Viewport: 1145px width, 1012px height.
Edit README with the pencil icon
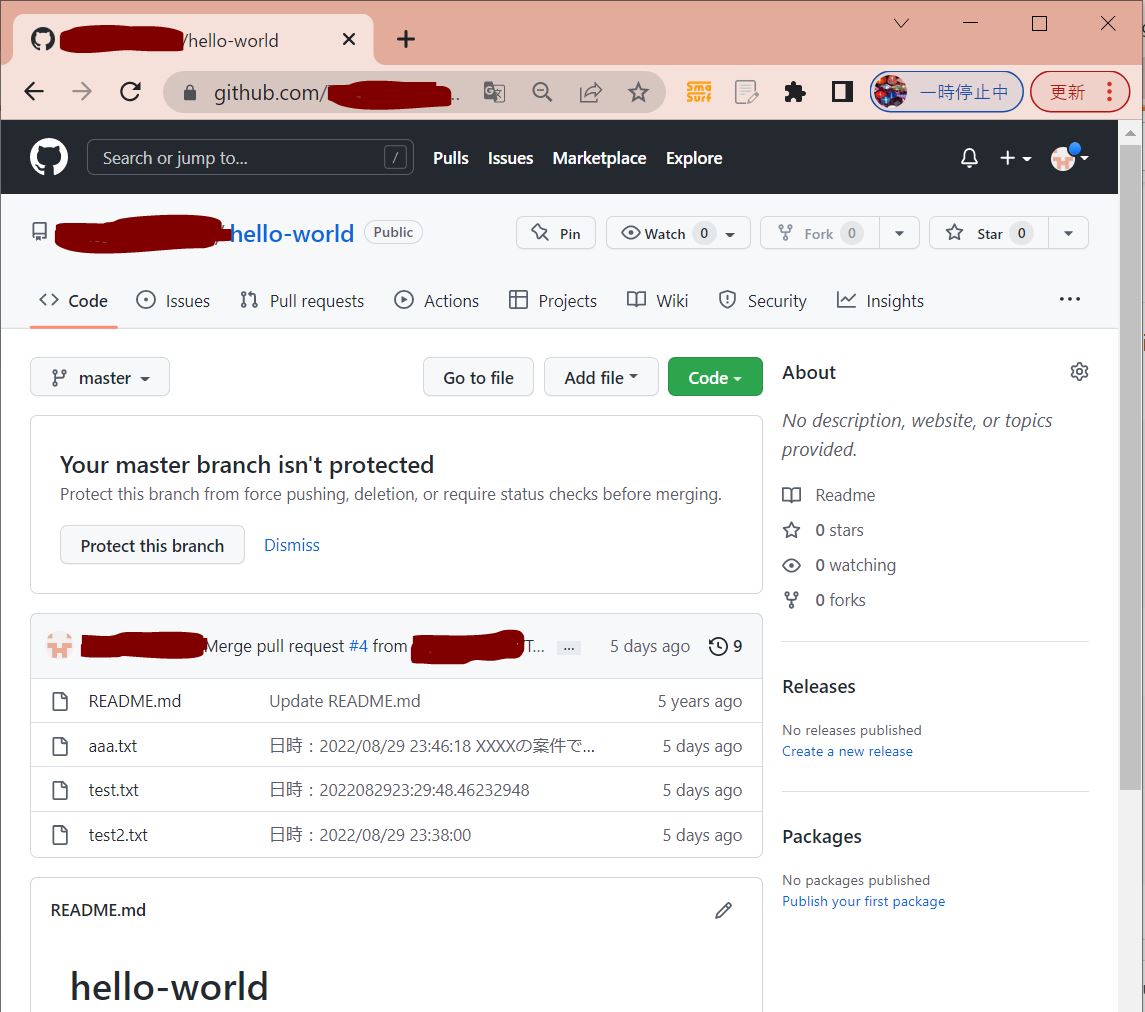coord(723,910)
